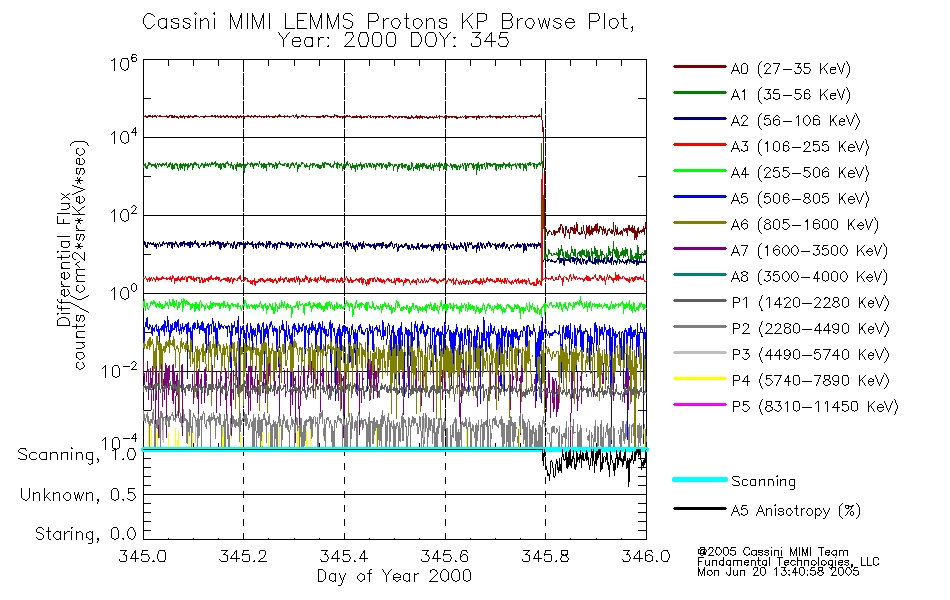Click the A3 (106-255 KeV) red legend line
Screen dimensions: 950x600
tap(699, 145)
